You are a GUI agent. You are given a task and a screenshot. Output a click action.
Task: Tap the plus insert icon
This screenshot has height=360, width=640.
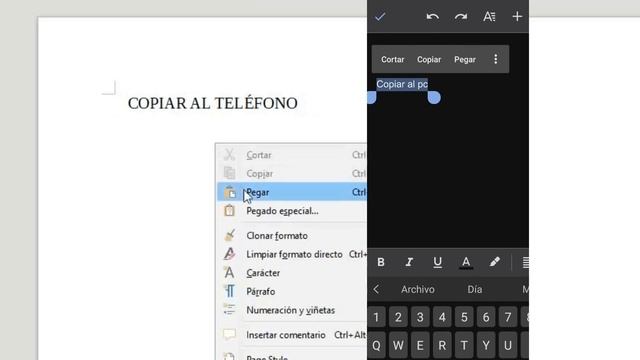pyautogui.click(x=517, y=17)
